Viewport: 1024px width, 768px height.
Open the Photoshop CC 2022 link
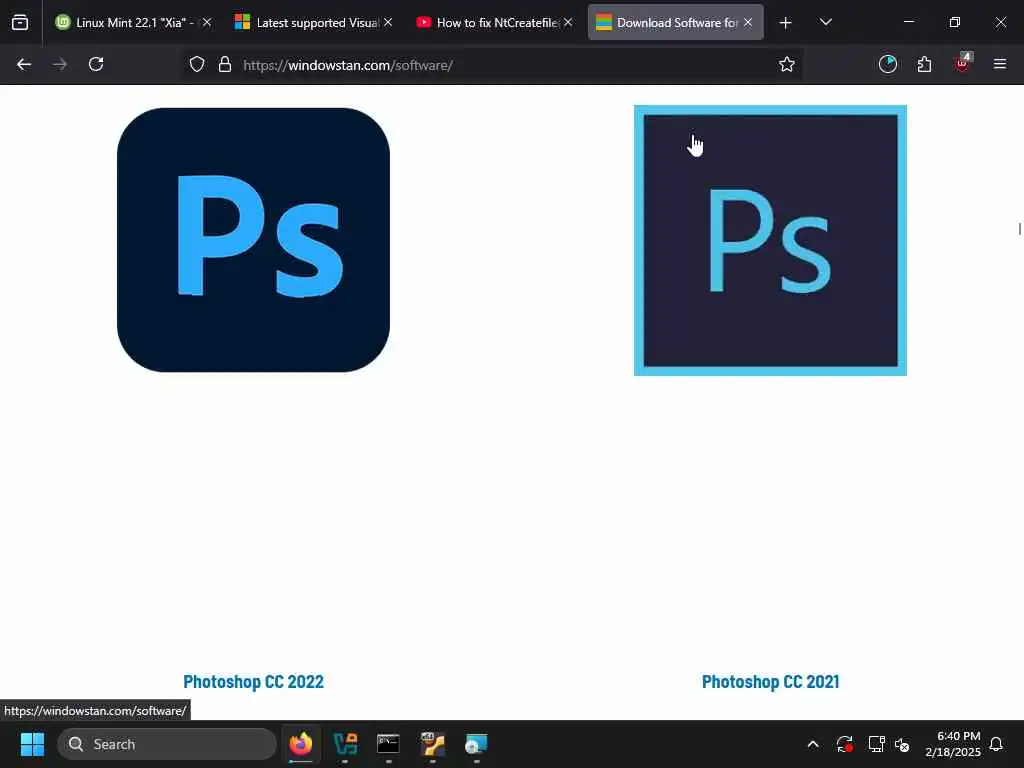(x=253, y=682)
